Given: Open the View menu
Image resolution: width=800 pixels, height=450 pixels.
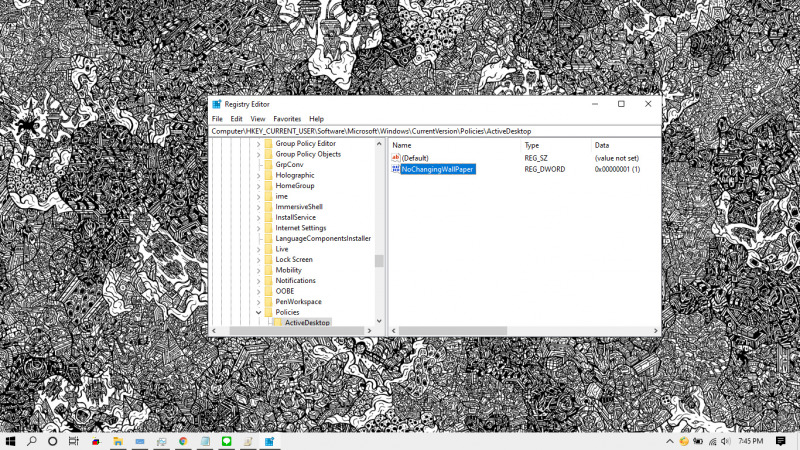Looking at the screenshot, I should coord(258,119).
